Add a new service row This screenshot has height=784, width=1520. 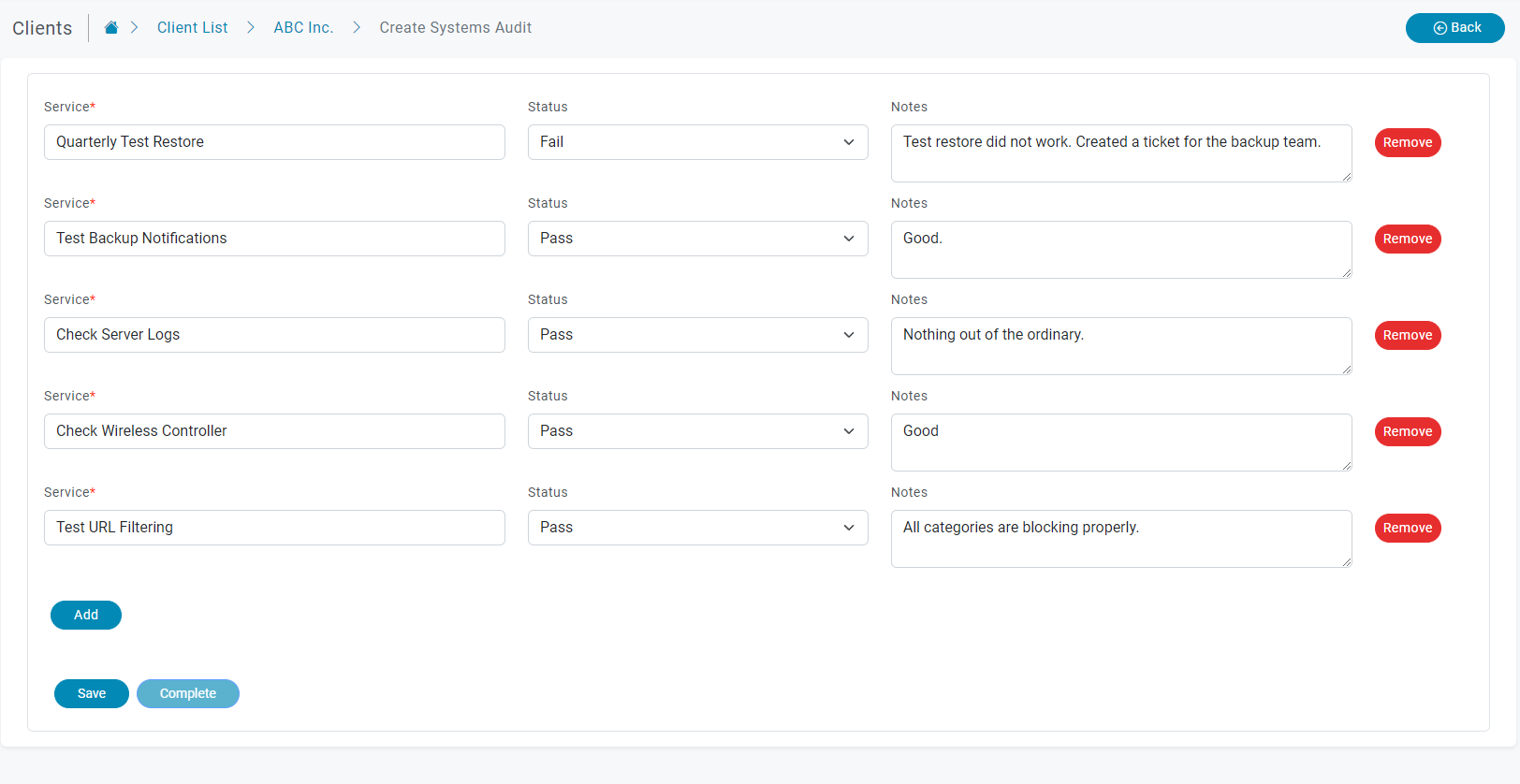86,615
